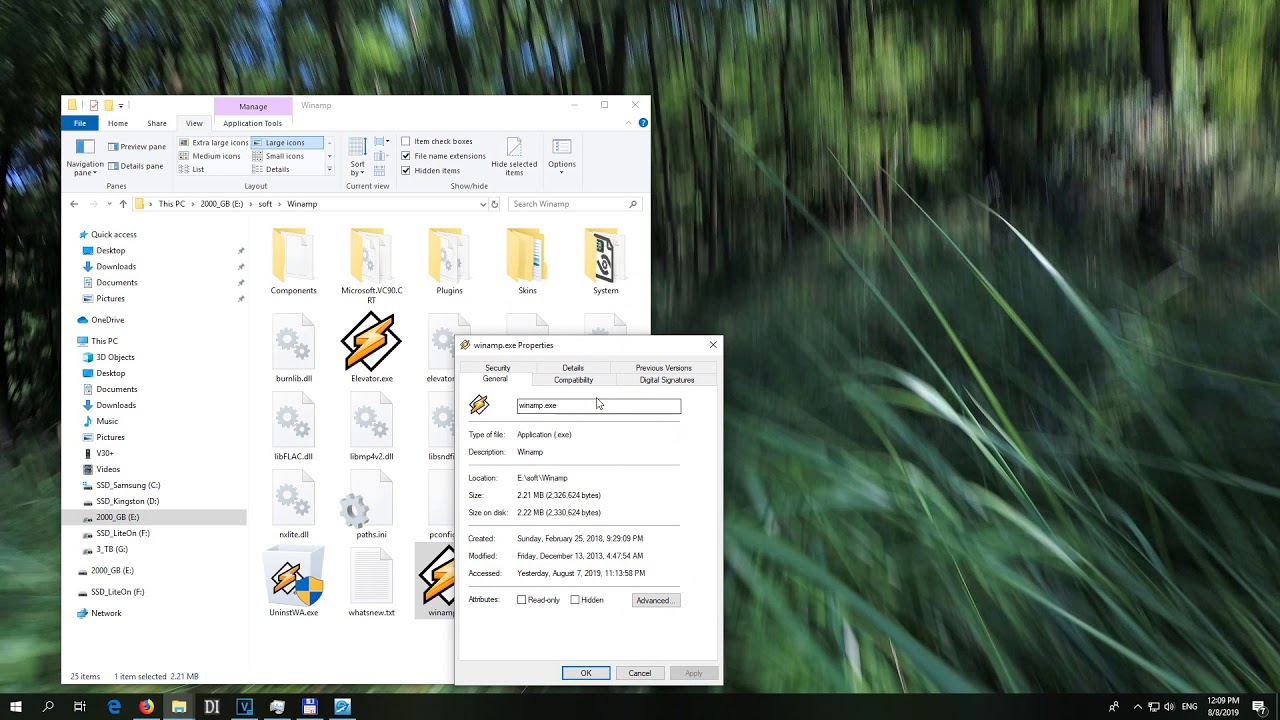Open the Components folder

294,256
